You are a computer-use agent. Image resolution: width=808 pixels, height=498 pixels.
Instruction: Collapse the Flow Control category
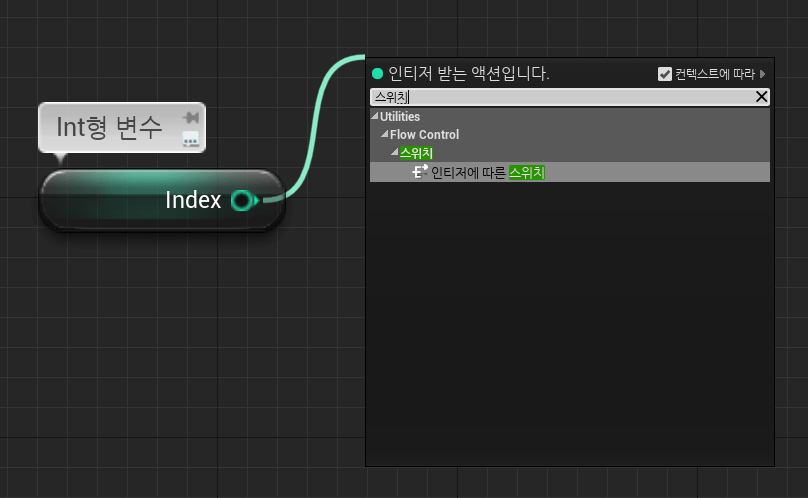tap(384, 134)
